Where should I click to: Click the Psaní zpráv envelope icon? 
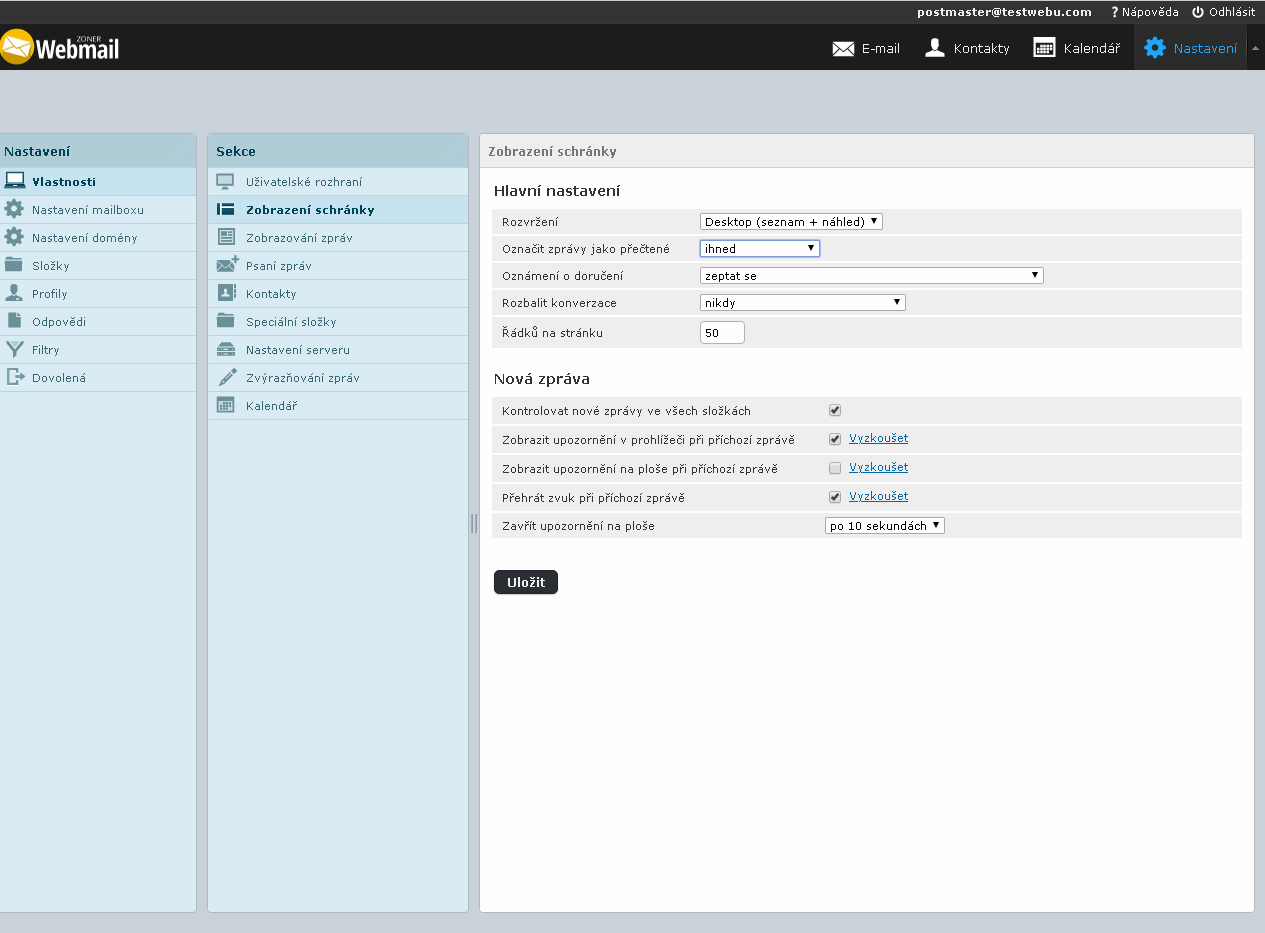227,266
